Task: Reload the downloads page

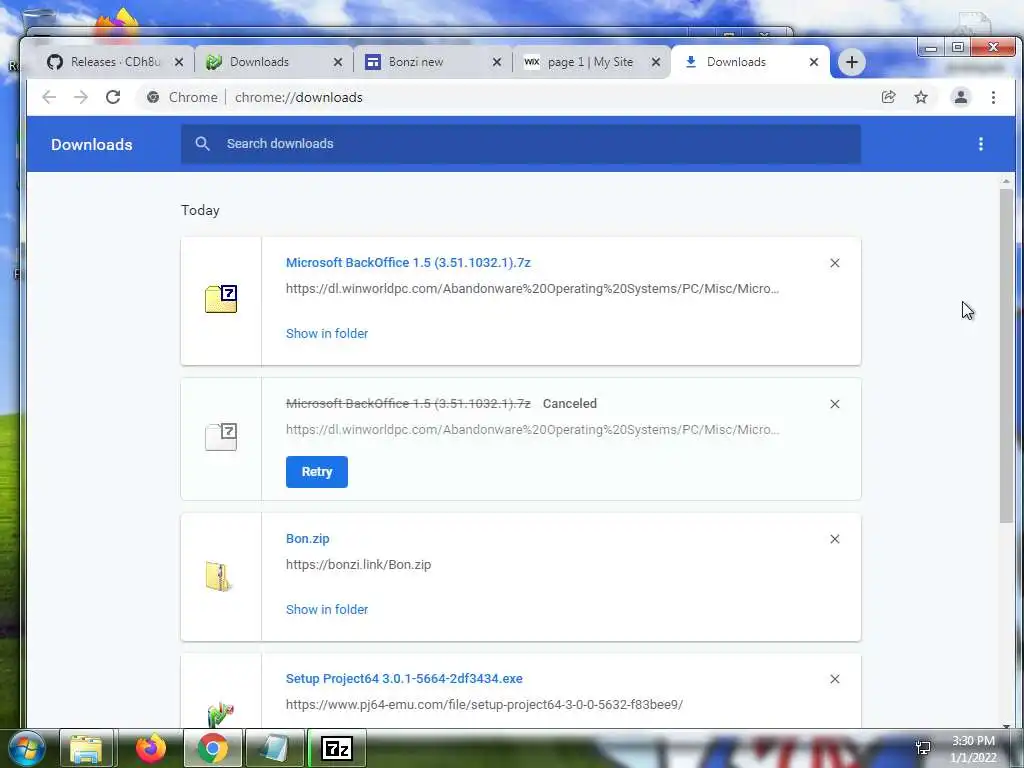Action: pyautogui.click(x=113, y=97)
